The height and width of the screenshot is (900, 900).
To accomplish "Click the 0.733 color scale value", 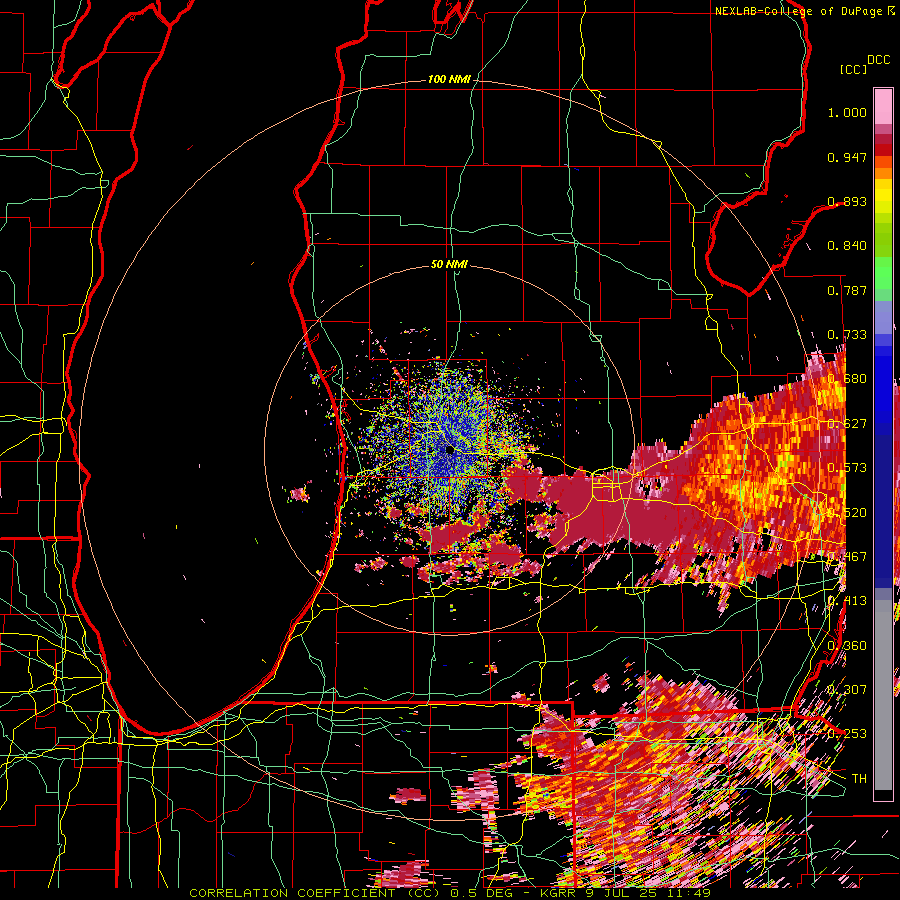I will 847,335.
